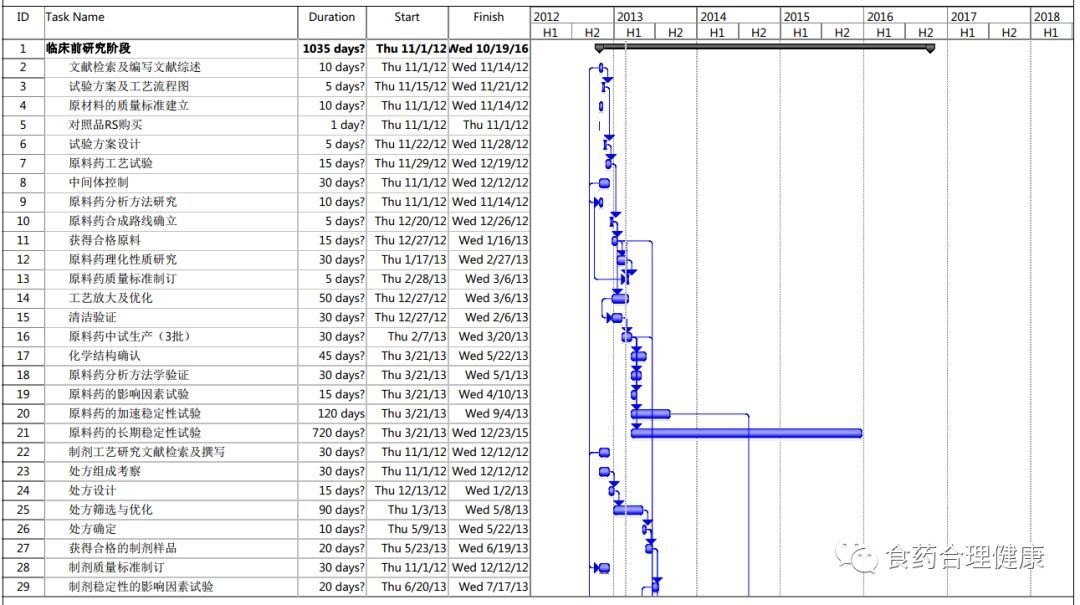
Task: Select task 文献检索及编写文献综述
Action: point(134,68)
